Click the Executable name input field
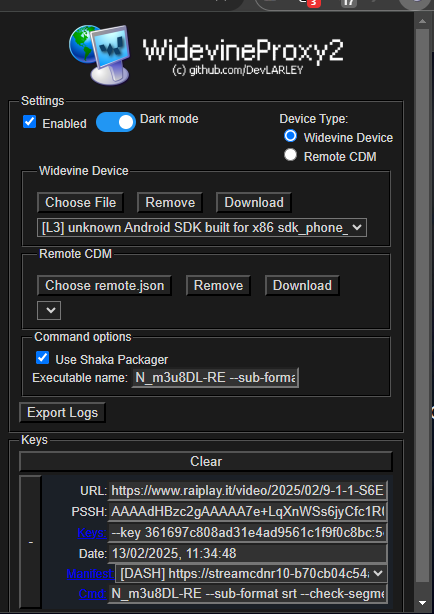The image size is (434, 614). pos(215,378)
